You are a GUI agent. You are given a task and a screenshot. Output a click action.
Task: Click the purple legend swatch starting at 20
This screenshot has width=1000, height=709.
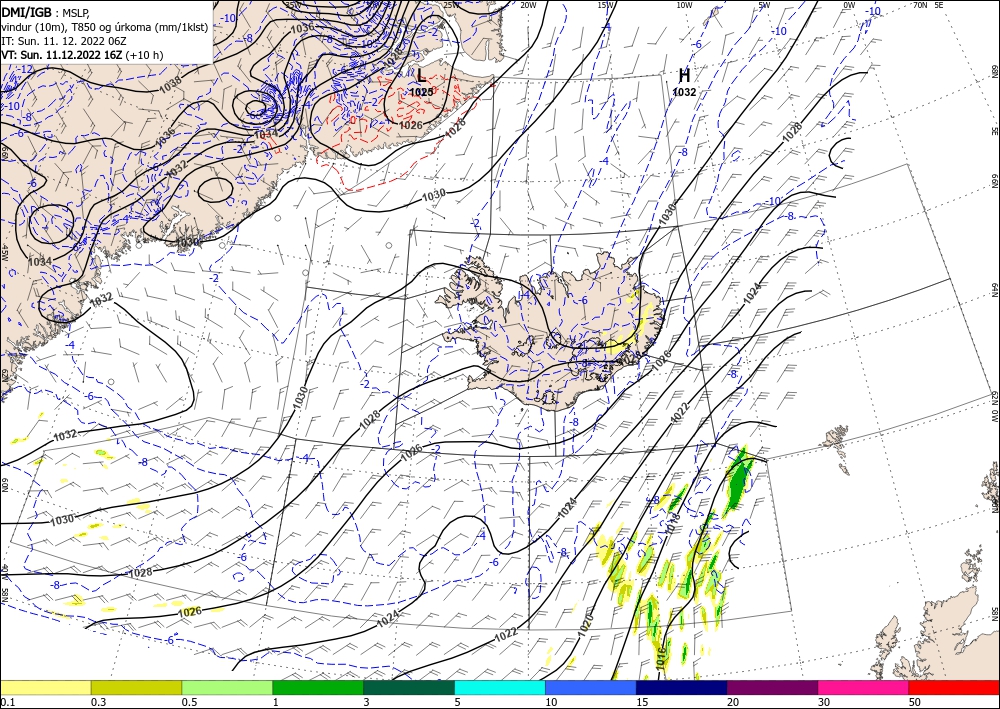pos(772,687)
